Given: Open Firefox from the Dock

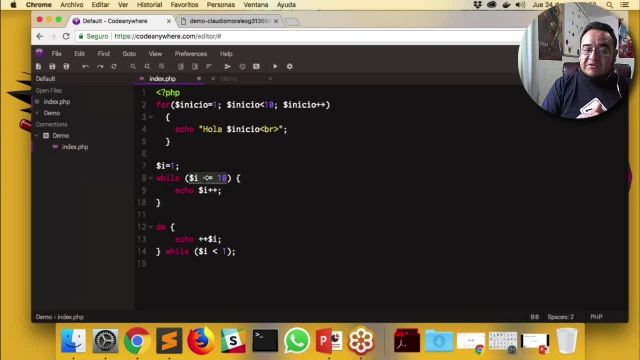Looking at the screenshot, I should [201, 340].
